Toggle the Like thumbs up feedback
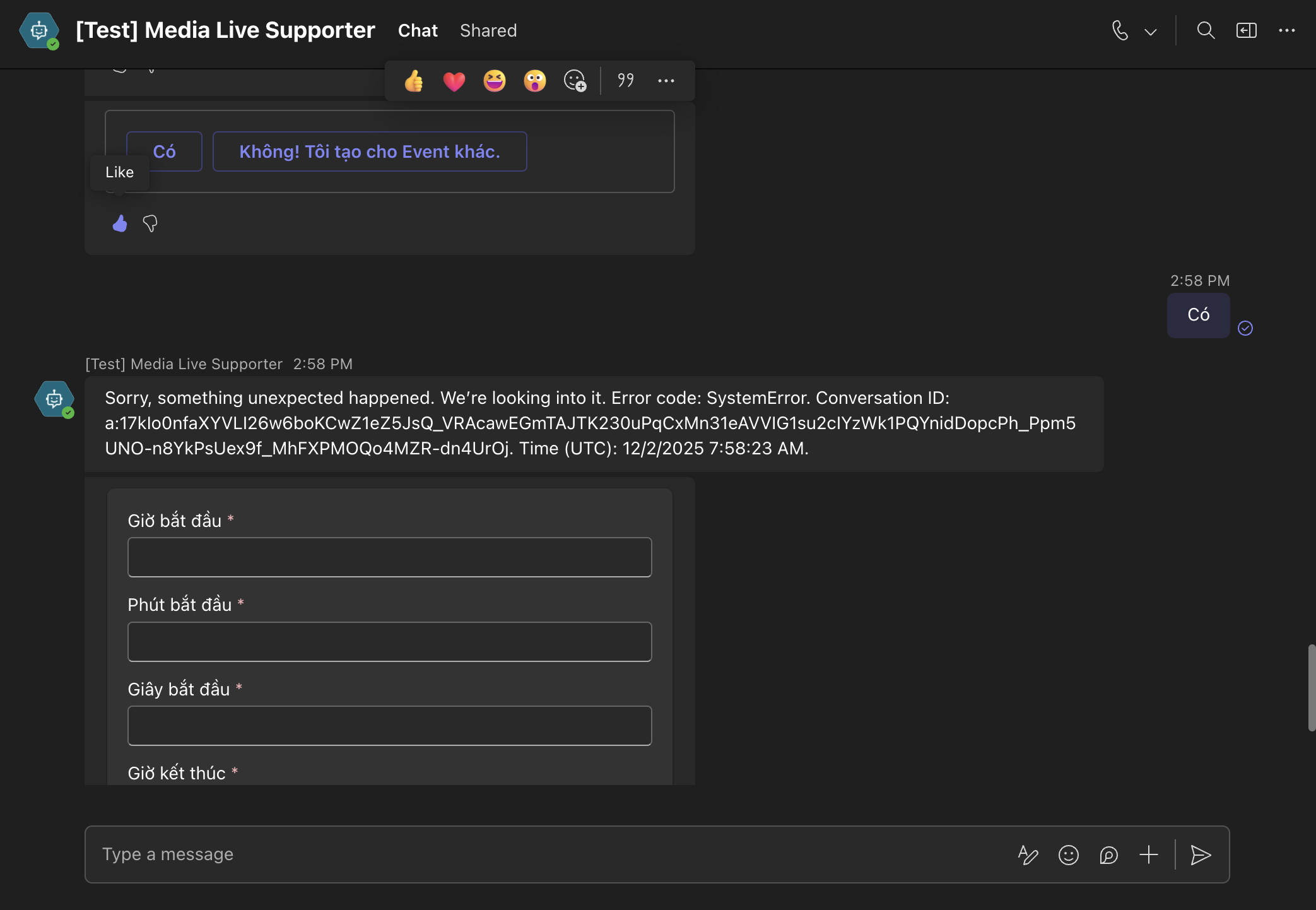 [120, 223]
